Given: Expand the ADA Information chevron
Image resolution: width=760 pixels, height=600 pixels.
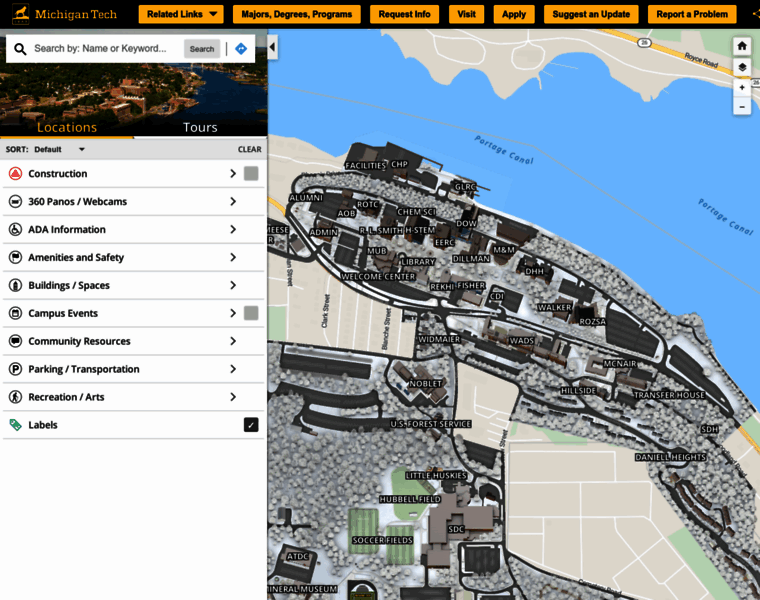Looking at the screenshot, I should pyautogui.click(x=233, y=229).
